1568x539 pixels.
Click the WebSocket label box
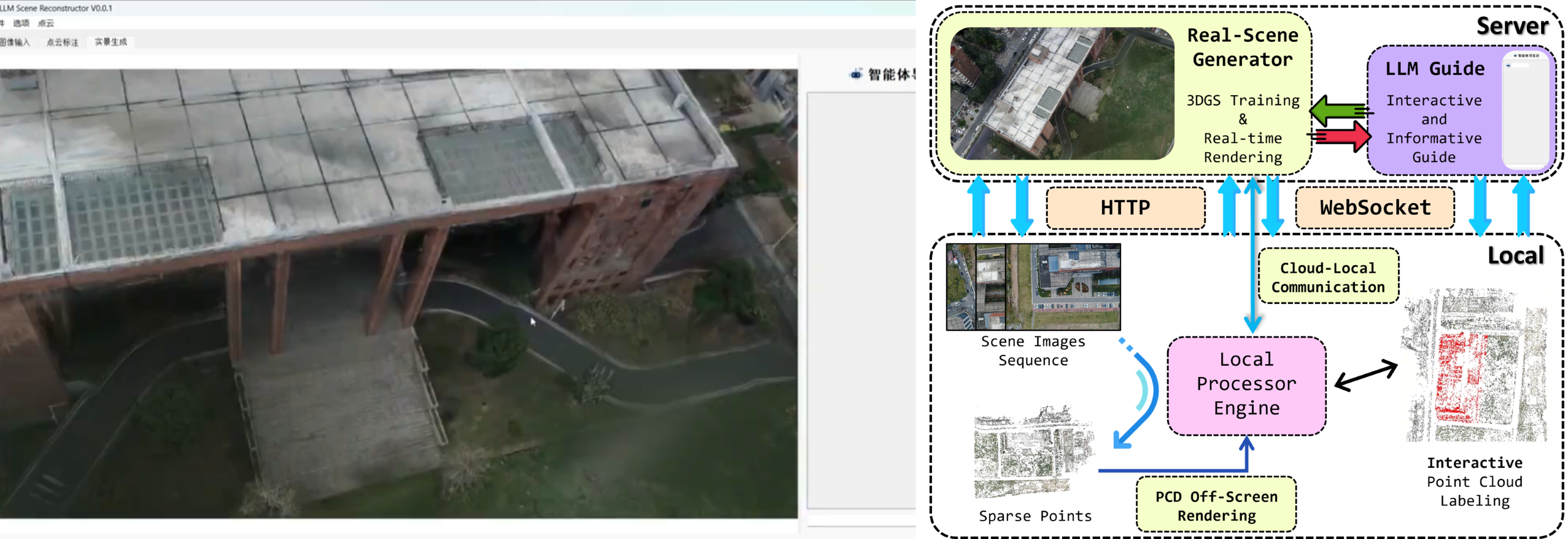[1374, 207]
